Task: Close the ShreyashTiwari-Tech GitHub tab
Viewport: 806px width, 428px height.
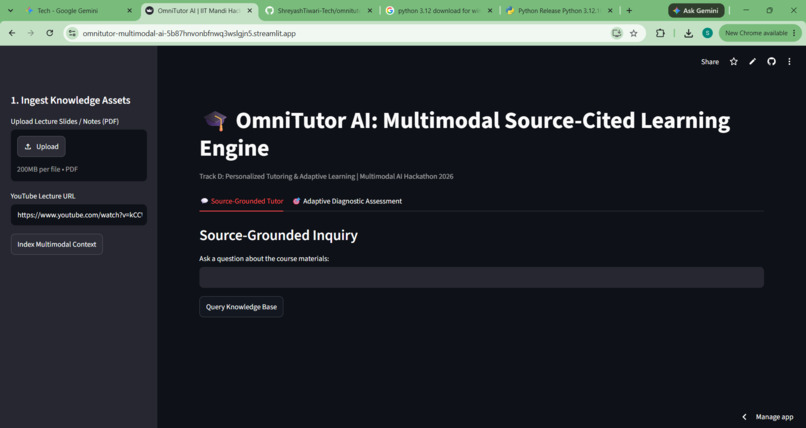Action: coord(370,10)
